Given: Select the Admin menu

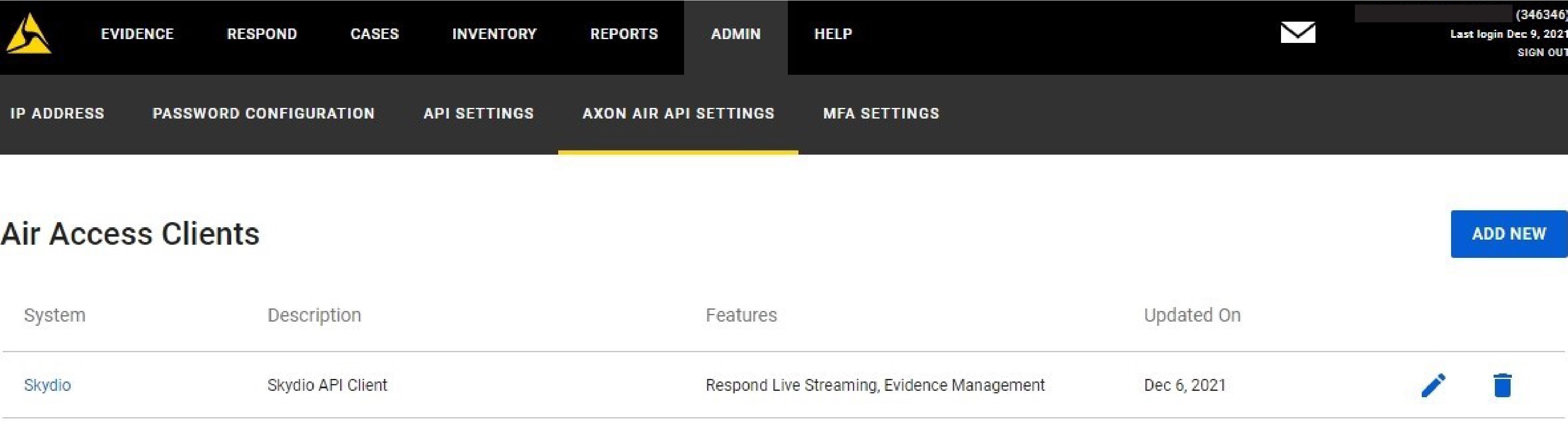Looking at the screenshot, I should [x=735, y=34].
